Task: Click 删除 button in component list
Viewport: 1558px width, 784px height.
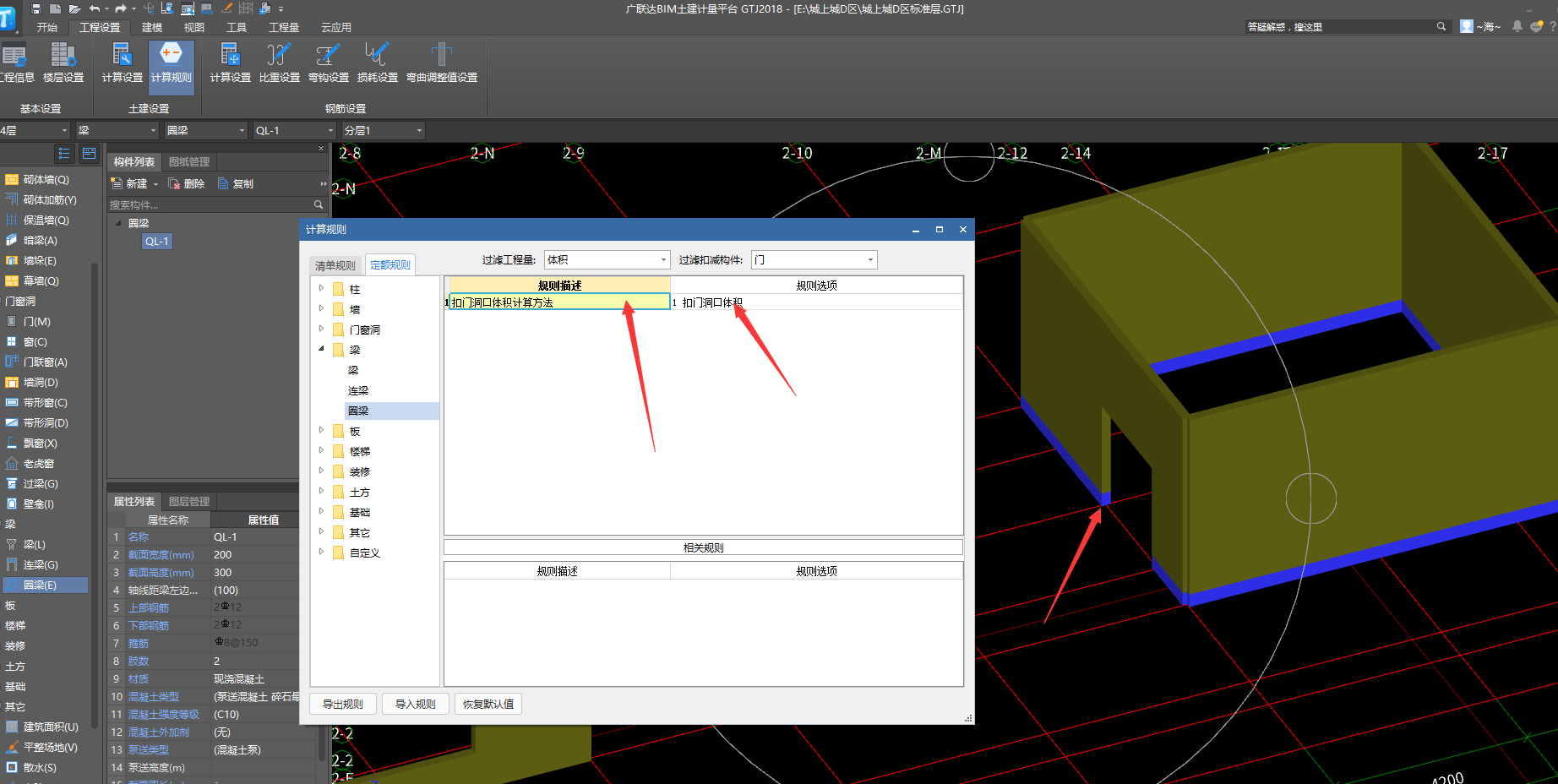Action: coord(187,183)
